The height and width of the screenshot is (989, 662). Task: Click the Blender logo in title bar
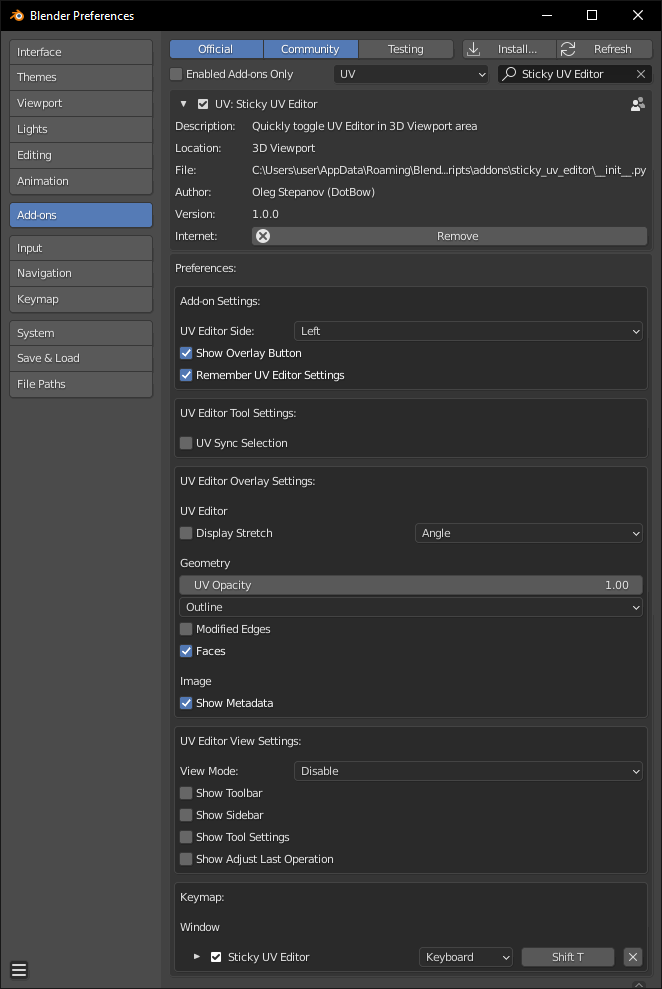click(16, 15)
